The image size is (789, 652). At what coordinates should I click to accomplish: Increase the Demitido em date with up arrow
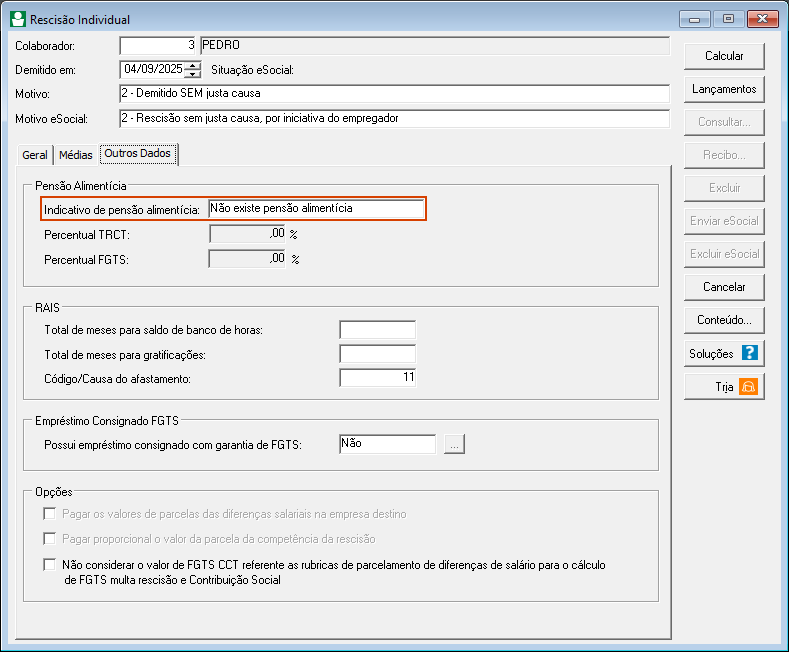click(x=193, y=66)
